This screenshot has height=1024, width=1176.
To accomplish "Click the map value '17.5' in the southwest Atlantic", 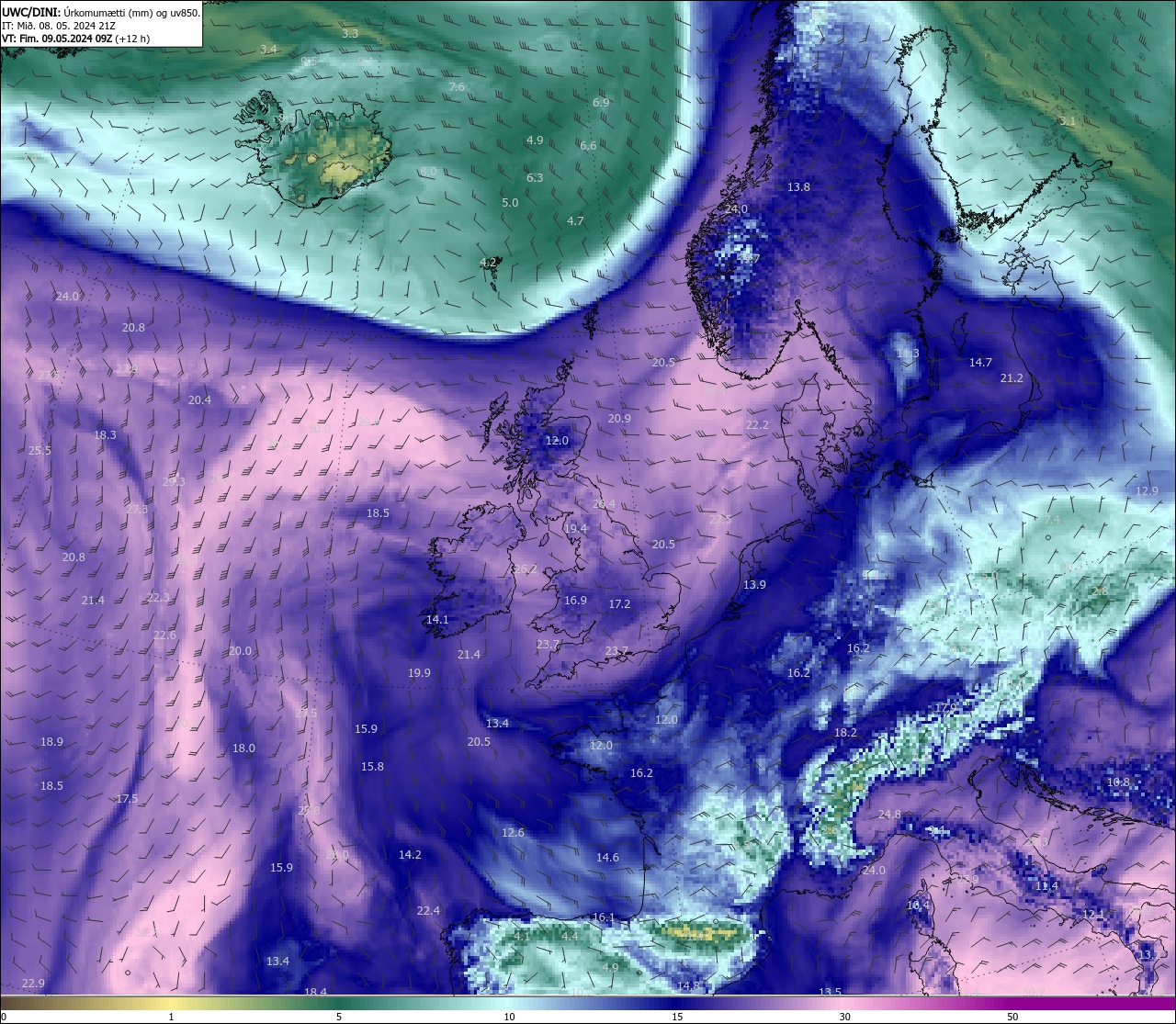I will 127,799.
